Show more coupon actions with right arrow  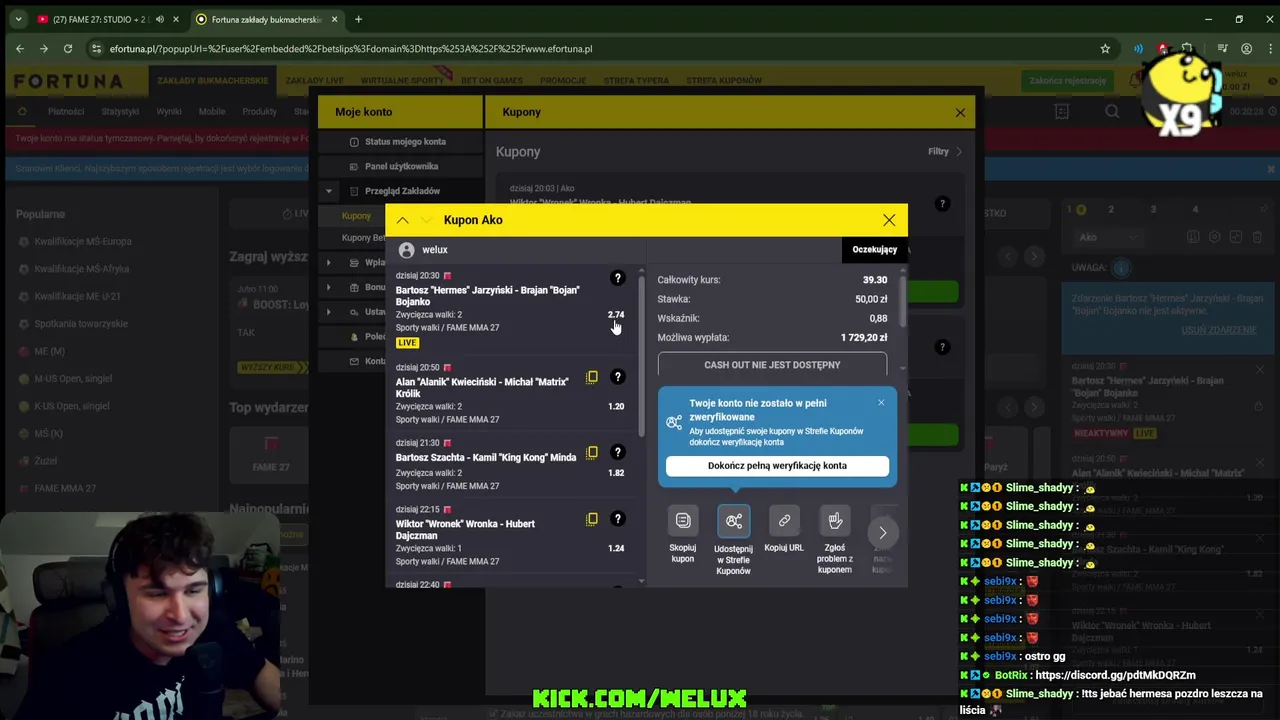click(x=882, y=533)
